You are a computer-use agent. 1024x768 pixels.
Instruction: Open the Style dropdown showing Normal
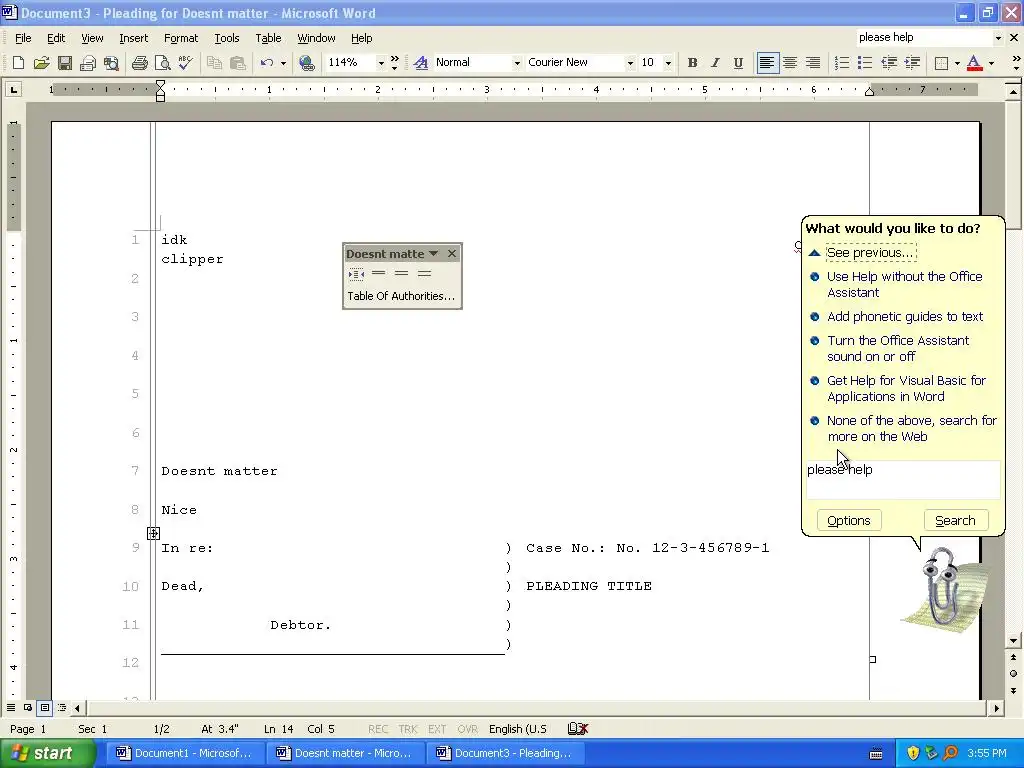pyautogui.click(x=517, y=63)
